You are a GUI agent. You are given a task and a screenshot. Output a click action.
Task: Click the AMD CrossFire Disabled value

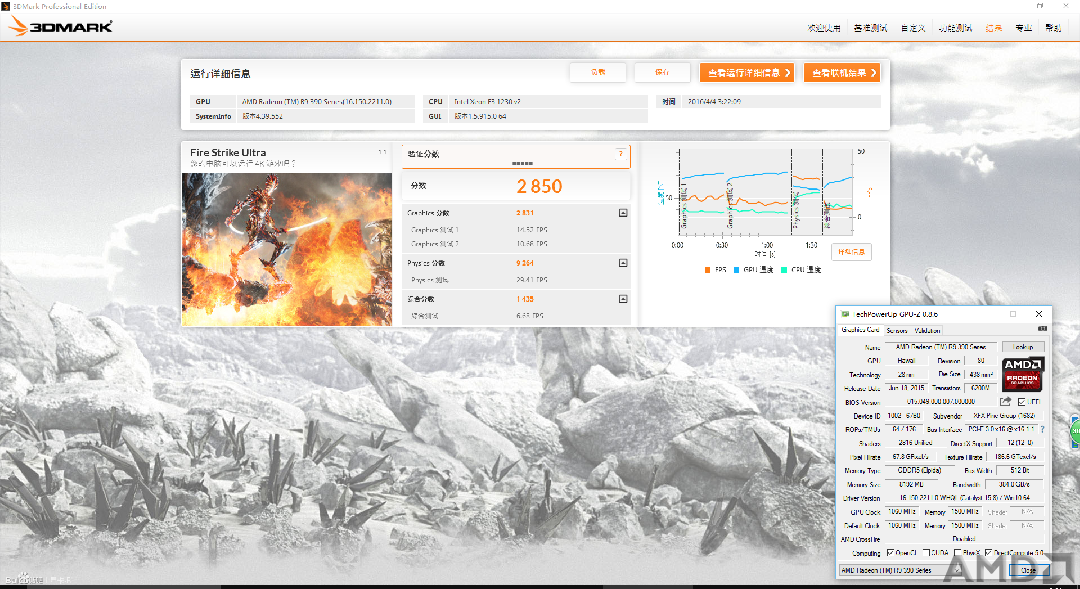coord(964,539)
